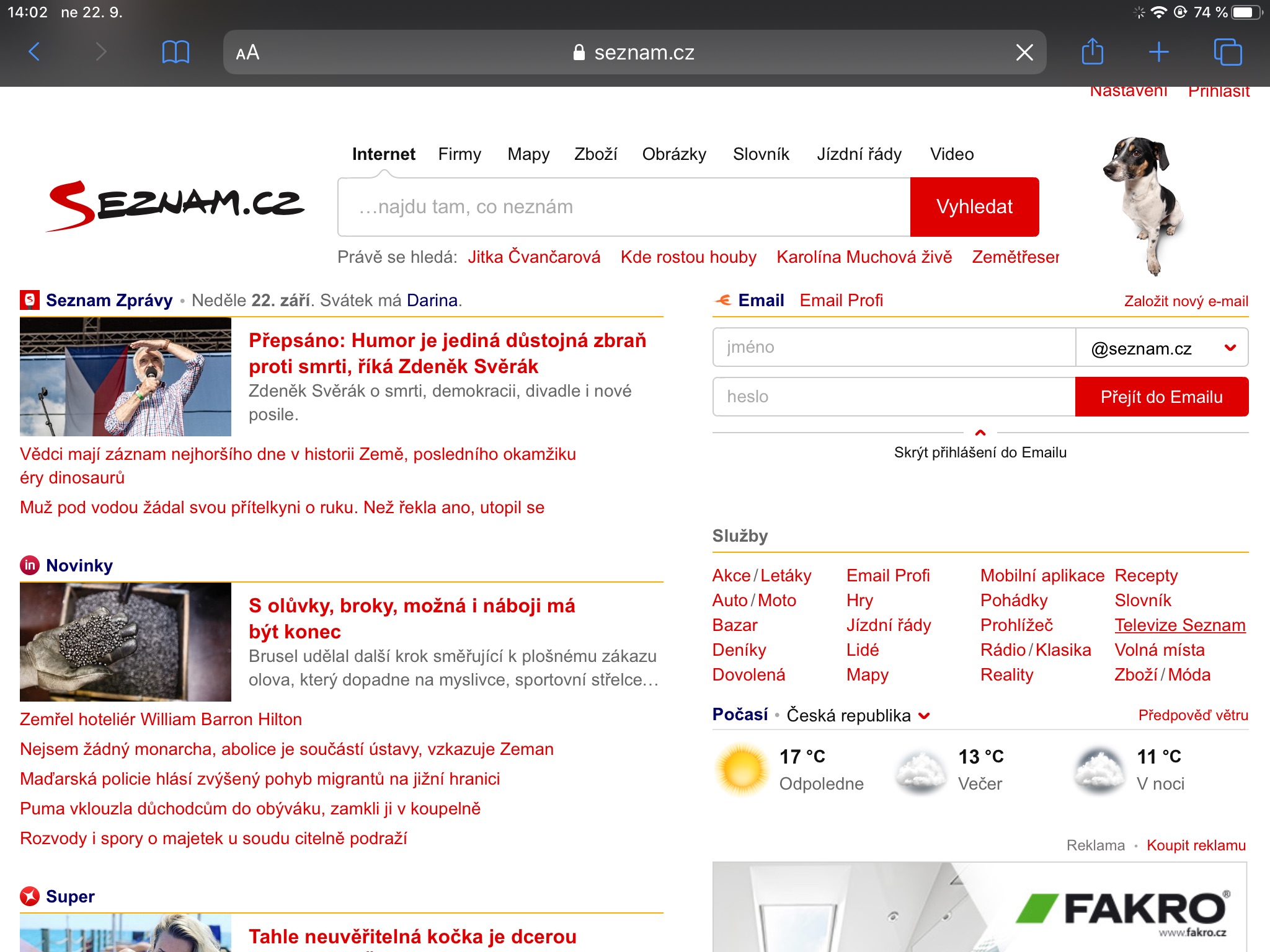Click the sunny Odpoledne weather icon
This screenshot has height=952, width=1270.
pyautogui.click(x=742, y=770)
